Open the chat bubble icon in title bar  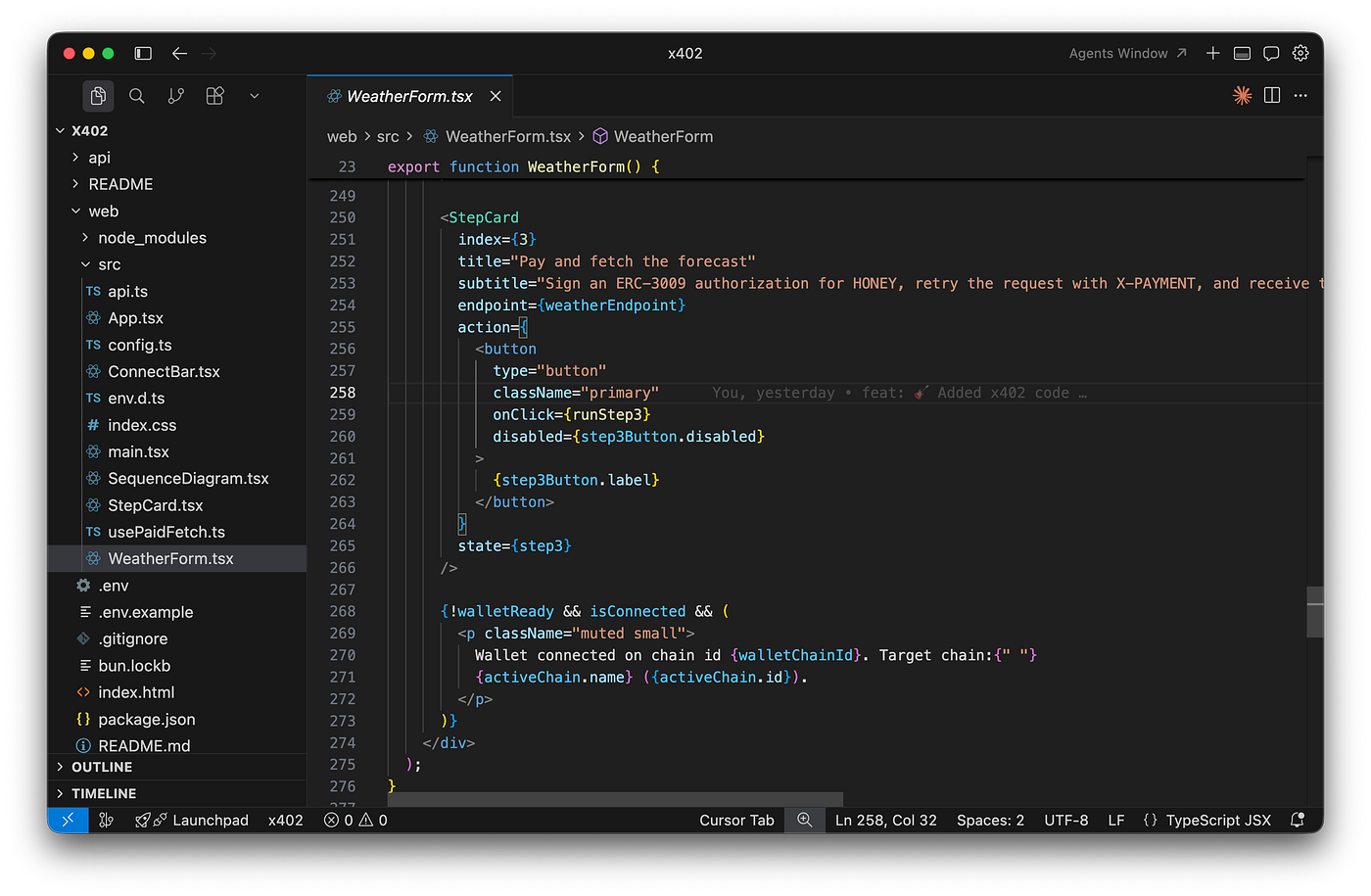pyautogui.click(x=1271, y=53)
